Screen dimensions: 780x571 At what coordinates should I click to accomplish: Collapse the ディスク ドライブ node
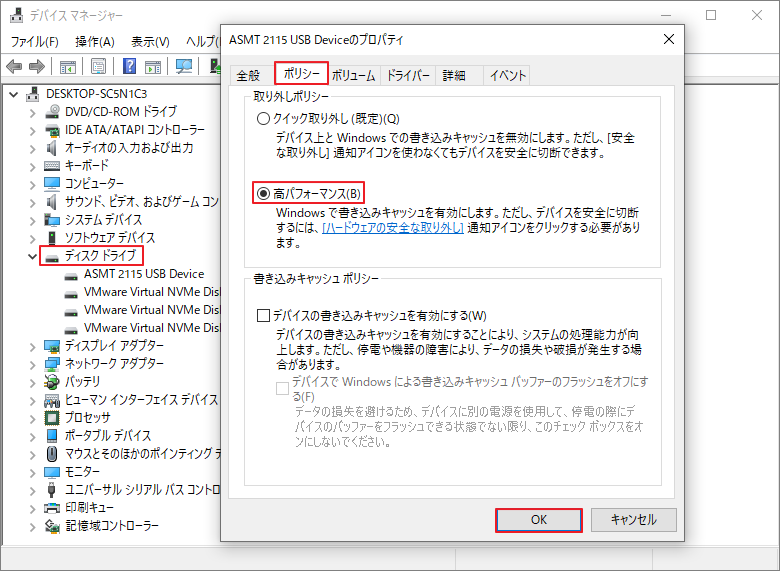32,257
